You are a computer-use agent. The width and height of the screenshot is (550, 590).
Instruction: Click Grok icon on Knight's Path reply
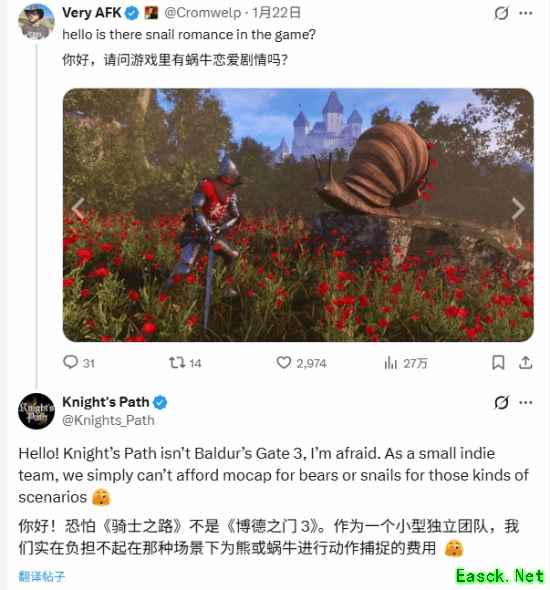[x=501, y=403]
